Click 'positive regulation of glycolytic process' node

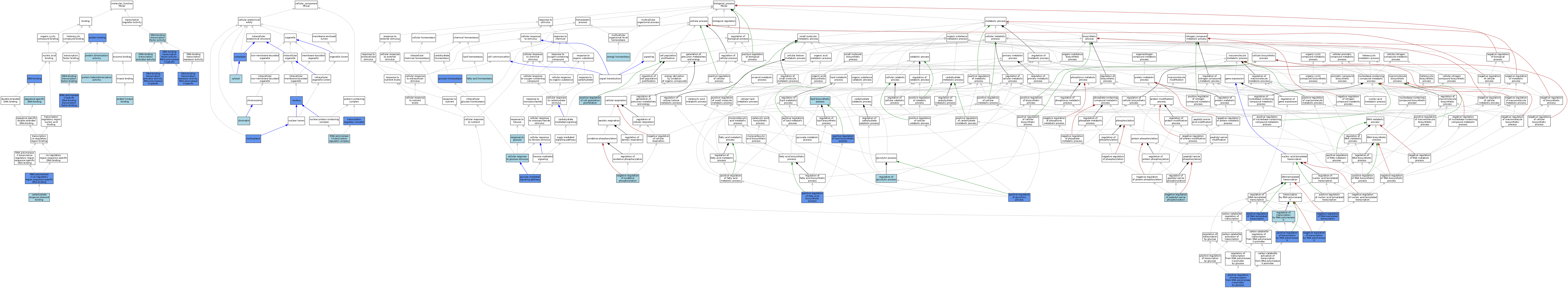(1020, 197)
